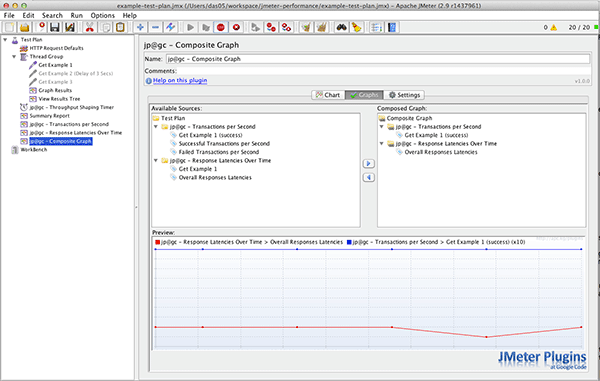Open the Edit menu
The width and height of the screenshot is (600, 381).
pos(28,15)
